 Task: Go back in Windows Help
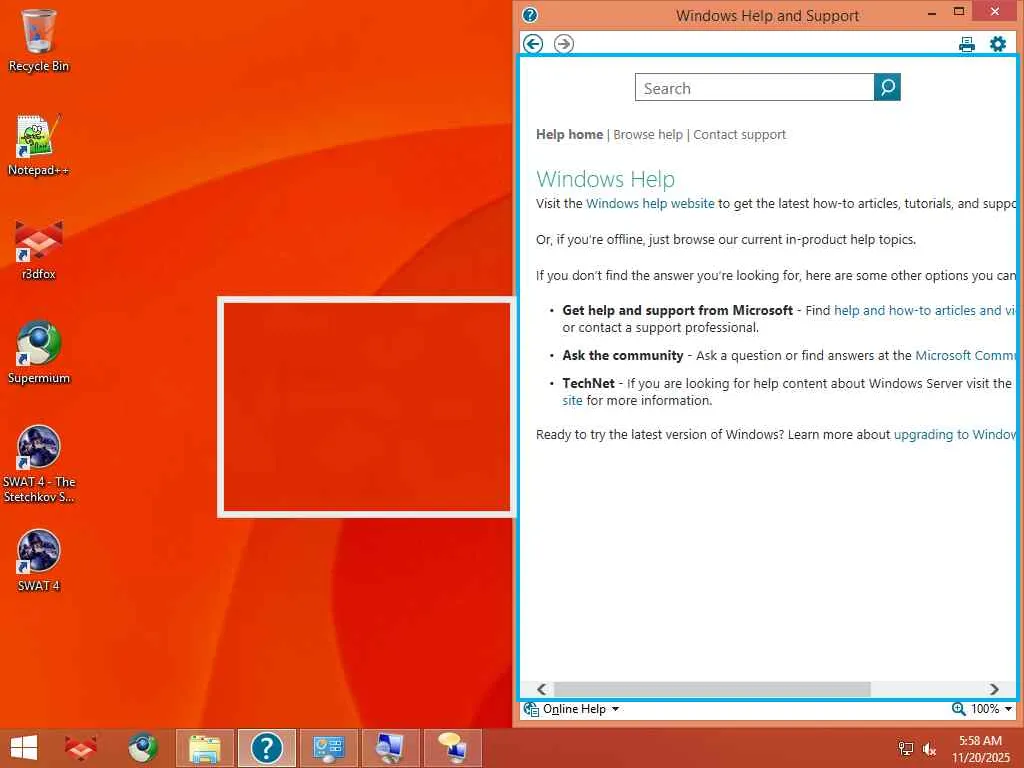click(x=533, y=44)
